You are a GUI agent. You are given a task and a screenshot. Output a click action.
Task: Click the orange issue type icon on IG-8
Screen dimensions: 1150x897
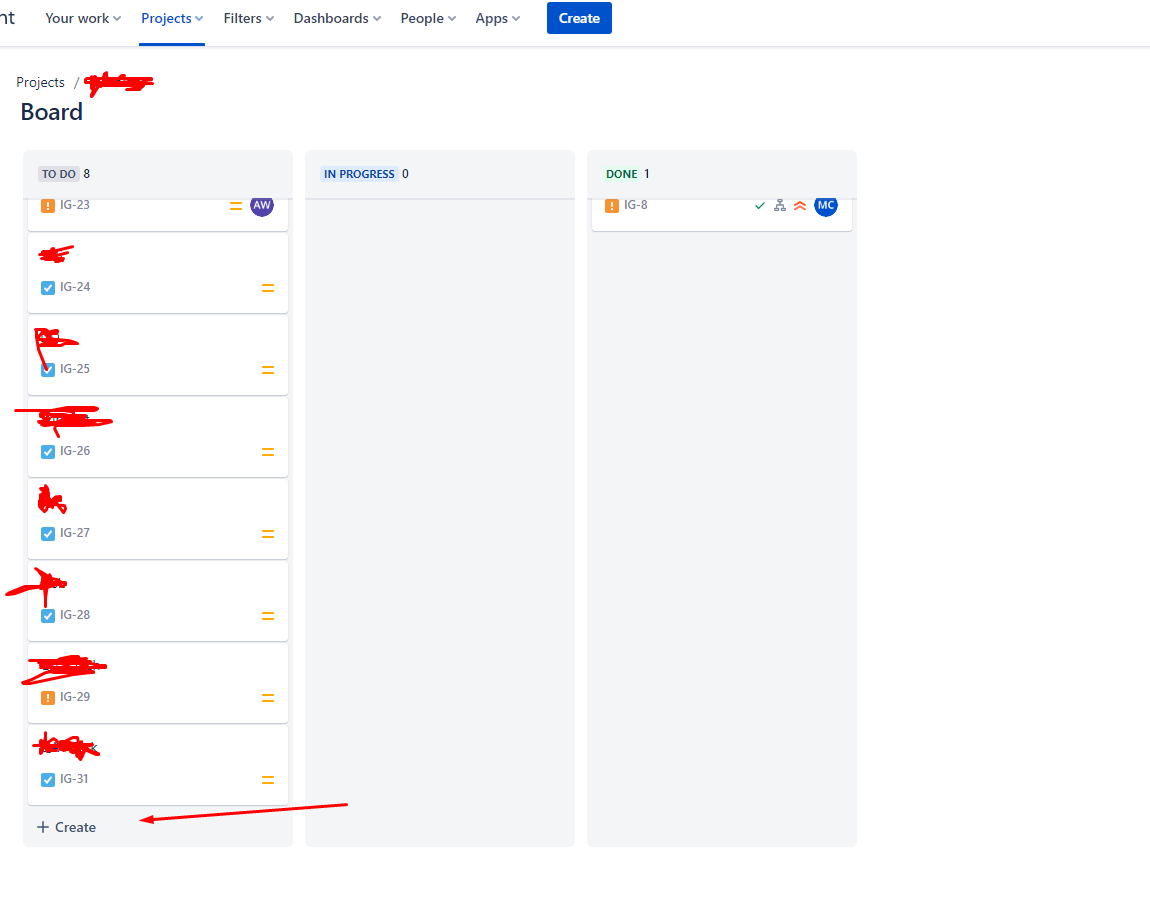tap(612, 205)
